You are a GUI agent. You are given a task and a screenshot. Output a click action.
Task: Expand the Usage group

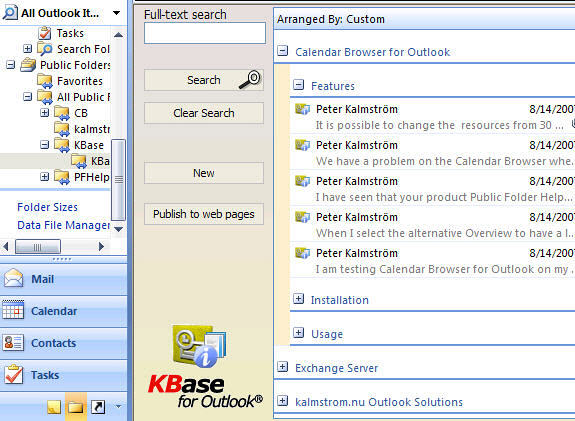coord(299,333)
